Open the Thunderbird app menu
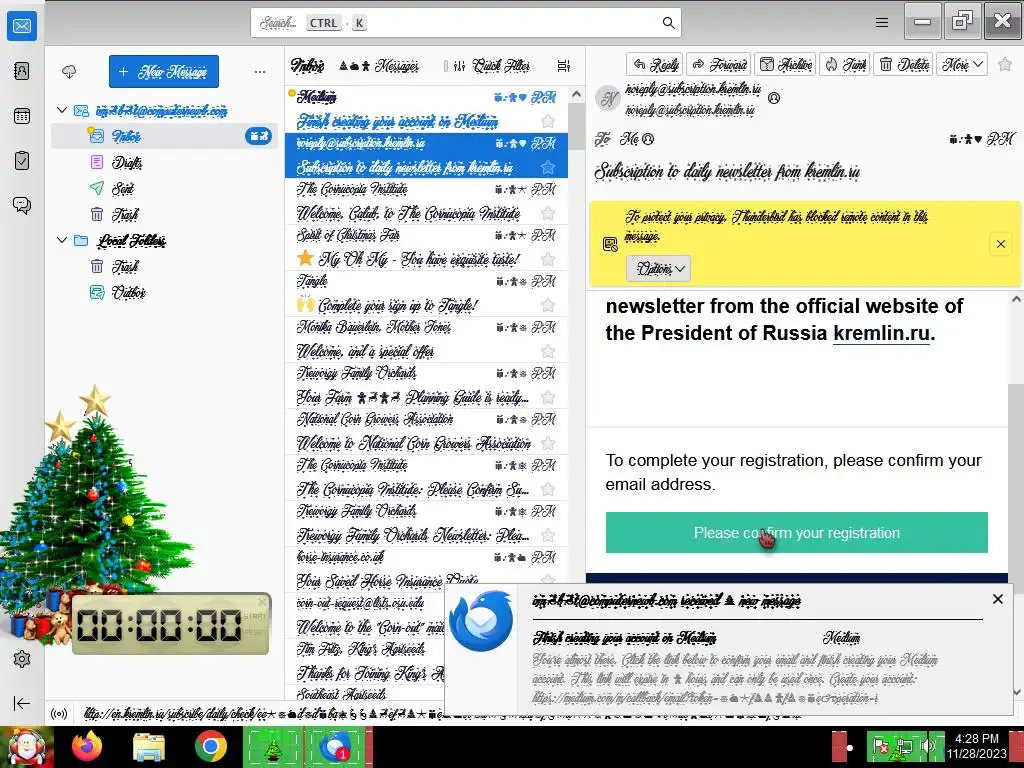The image size is (1024, 768). pos(882,23)
